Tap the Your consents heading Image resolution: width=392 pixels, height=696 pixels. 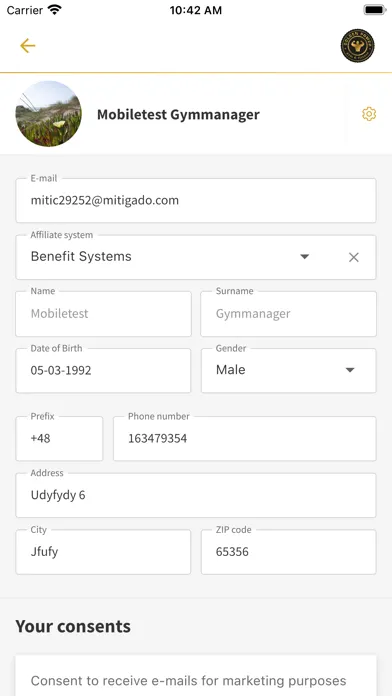click(x=73, y=626)
